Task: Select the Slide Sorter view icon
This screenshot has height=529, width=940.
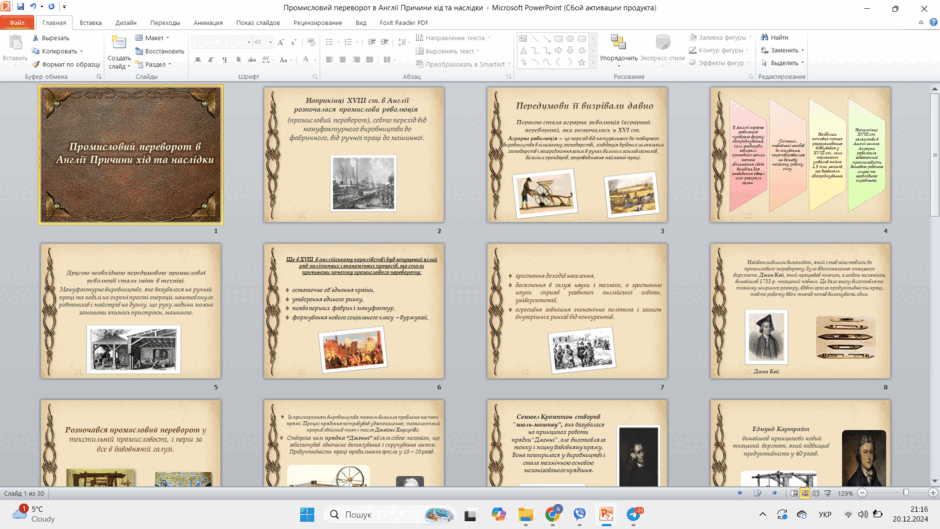Action: (805, 493)
